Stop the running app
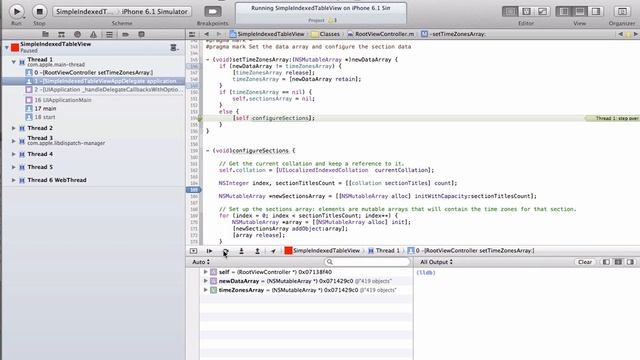 click(x=40, y=11)
